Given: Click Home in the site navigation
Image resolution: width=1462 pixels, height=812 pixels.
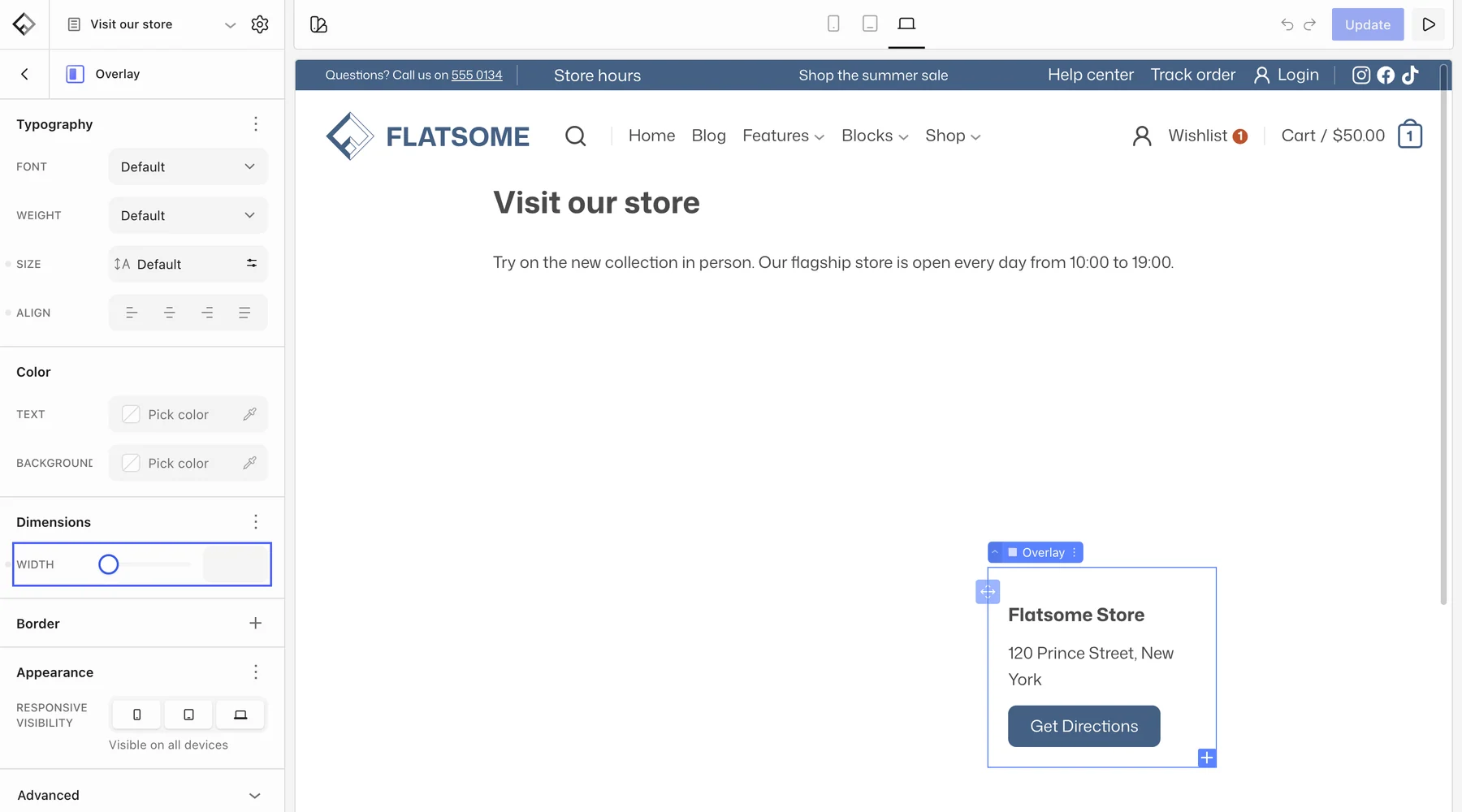Looking at the screenshot, I should point(651,136).
